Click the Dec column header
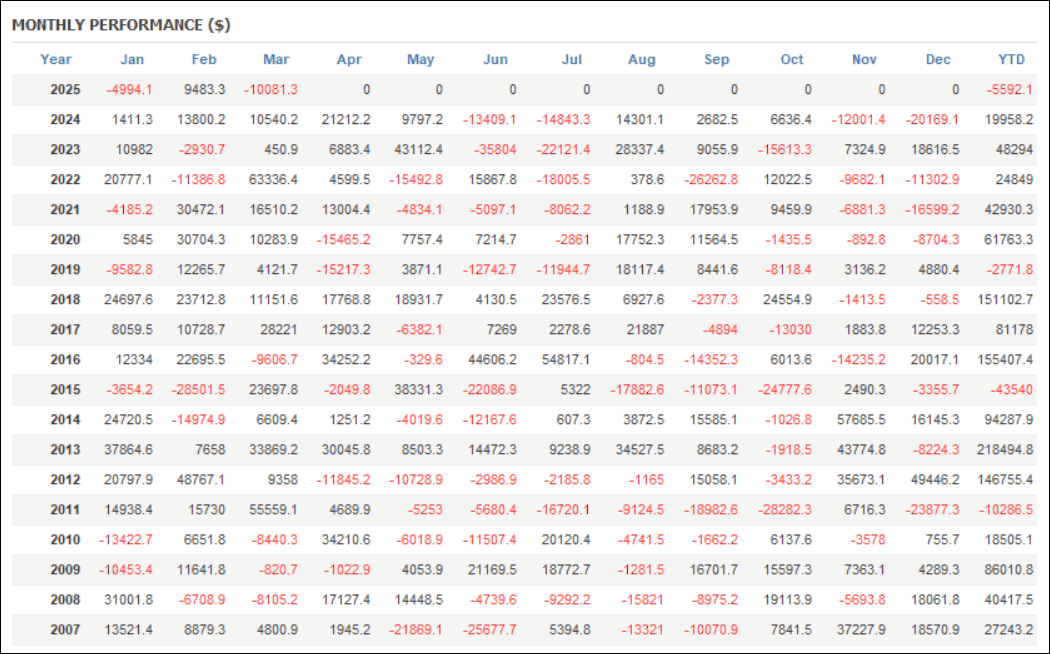Image resolution: width=1050 pixels, height=654 pixels. pyautogui.click(x=938, y=60)
